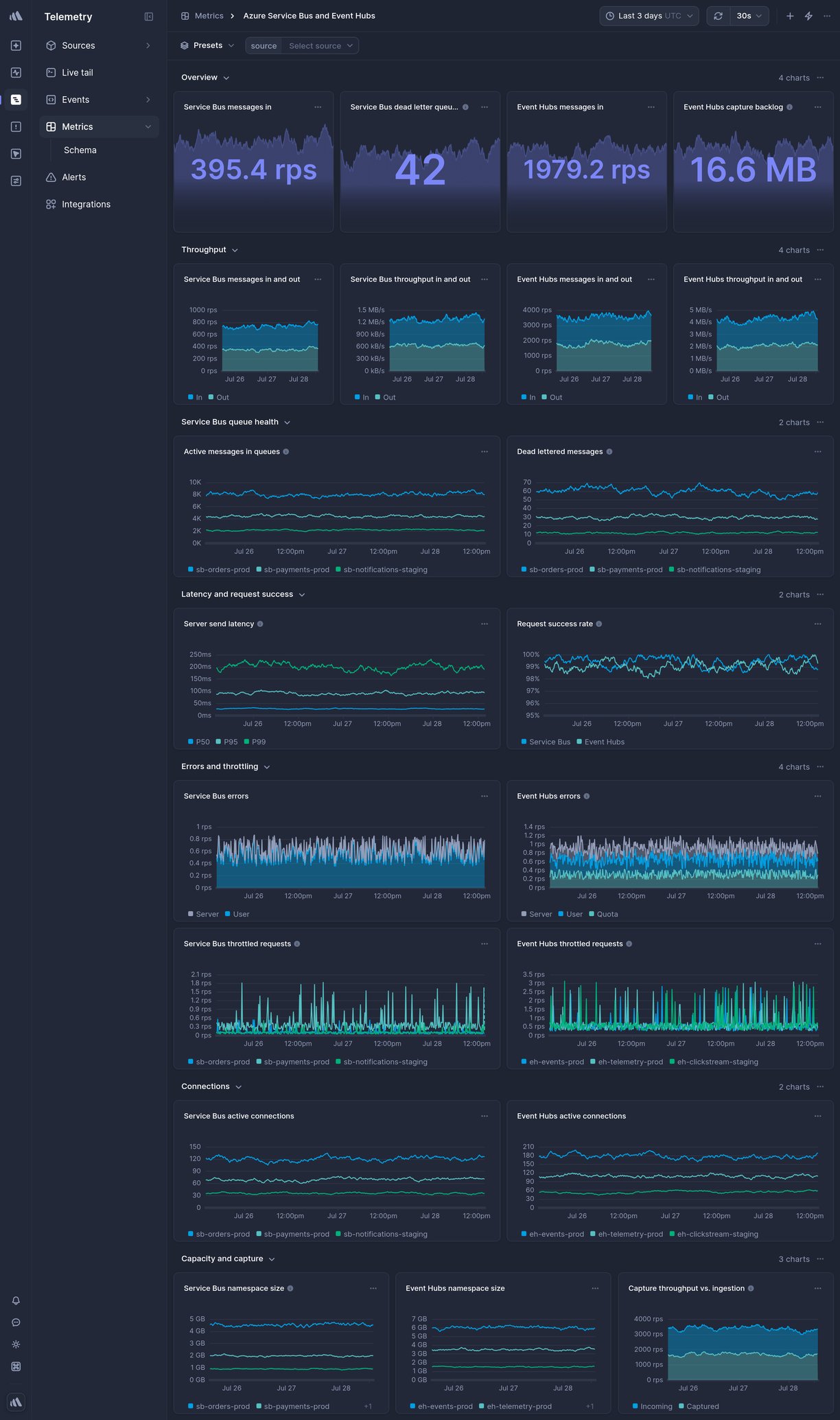Click the plus add icon in header
This screenshot has width=840, height=1420.
[x=790, y=16]
